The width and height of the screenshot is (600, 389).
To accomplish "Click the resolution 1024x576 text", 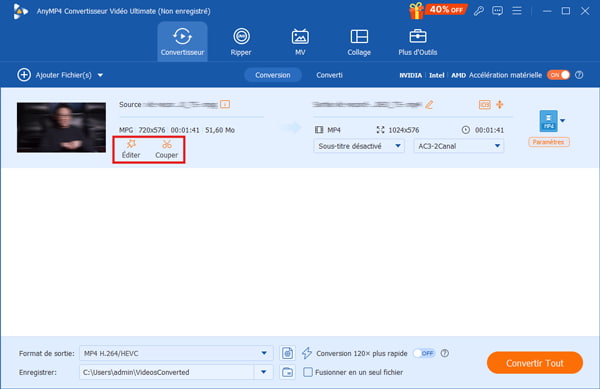I will pyautogui.click(x=404, y=130).
